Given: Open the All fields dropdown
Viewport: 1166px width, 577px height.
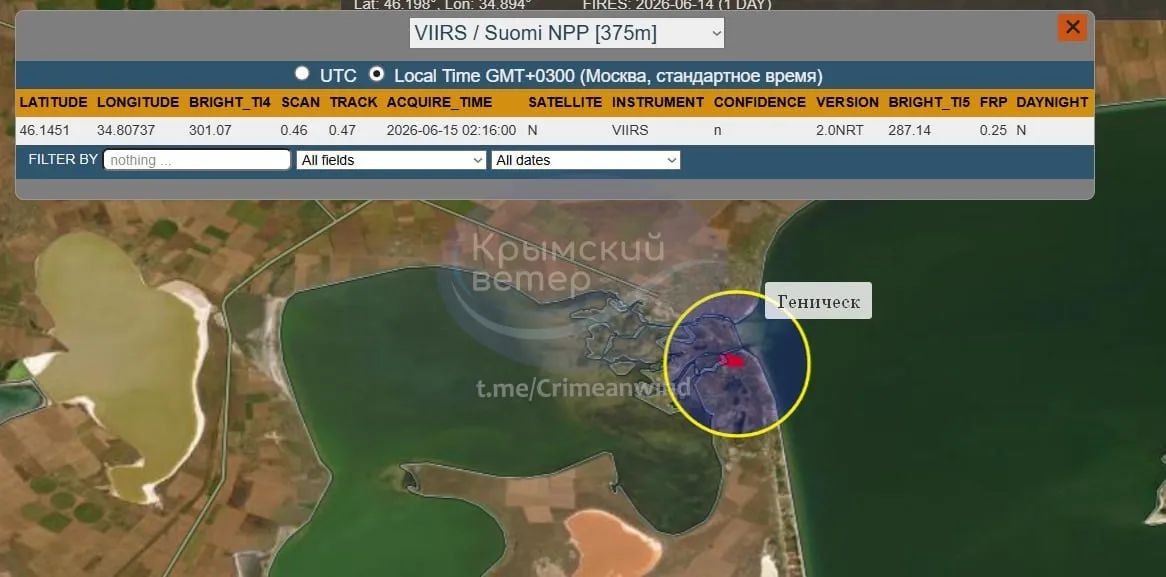Looking at the screenshot, I should [391, 160].
